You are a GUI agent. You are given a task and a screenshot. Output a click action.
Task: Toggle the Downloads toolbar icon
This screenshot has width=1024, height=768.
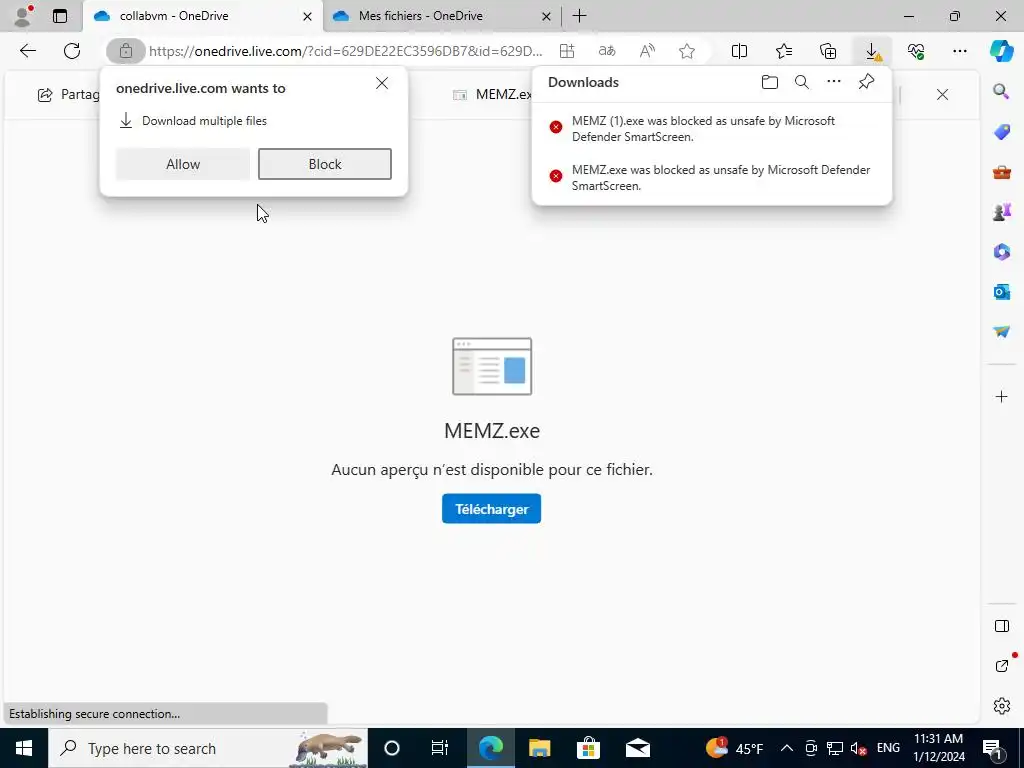coord(872,51)
